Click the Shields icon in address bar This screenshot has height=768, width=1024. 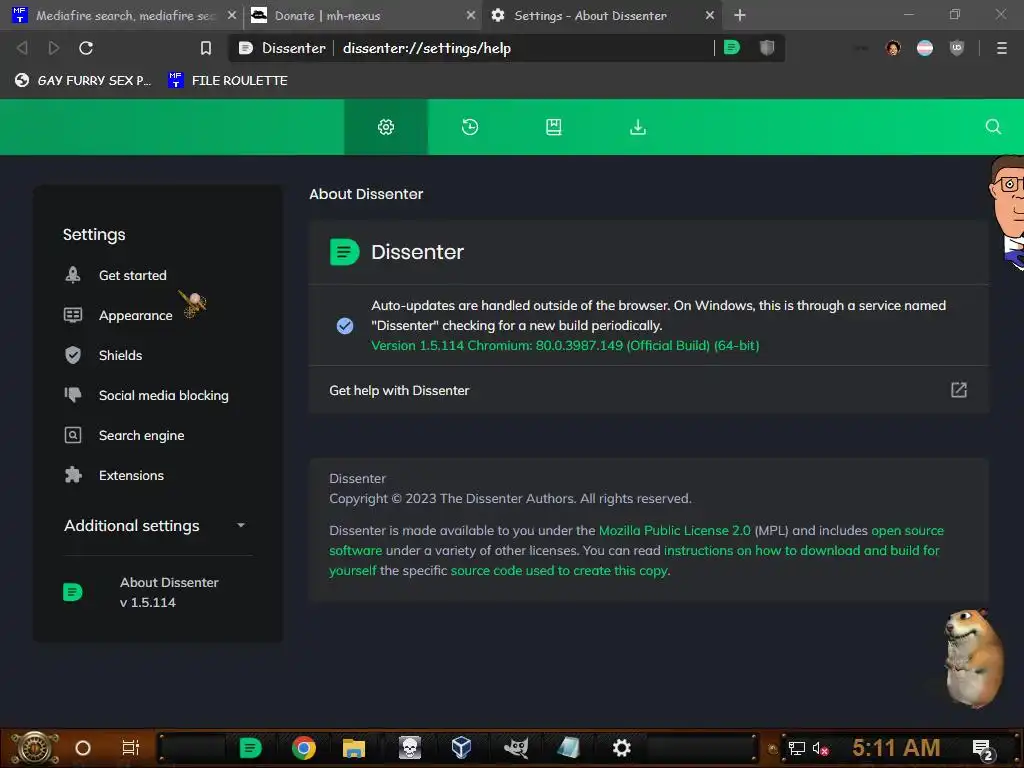pos(767,47)
